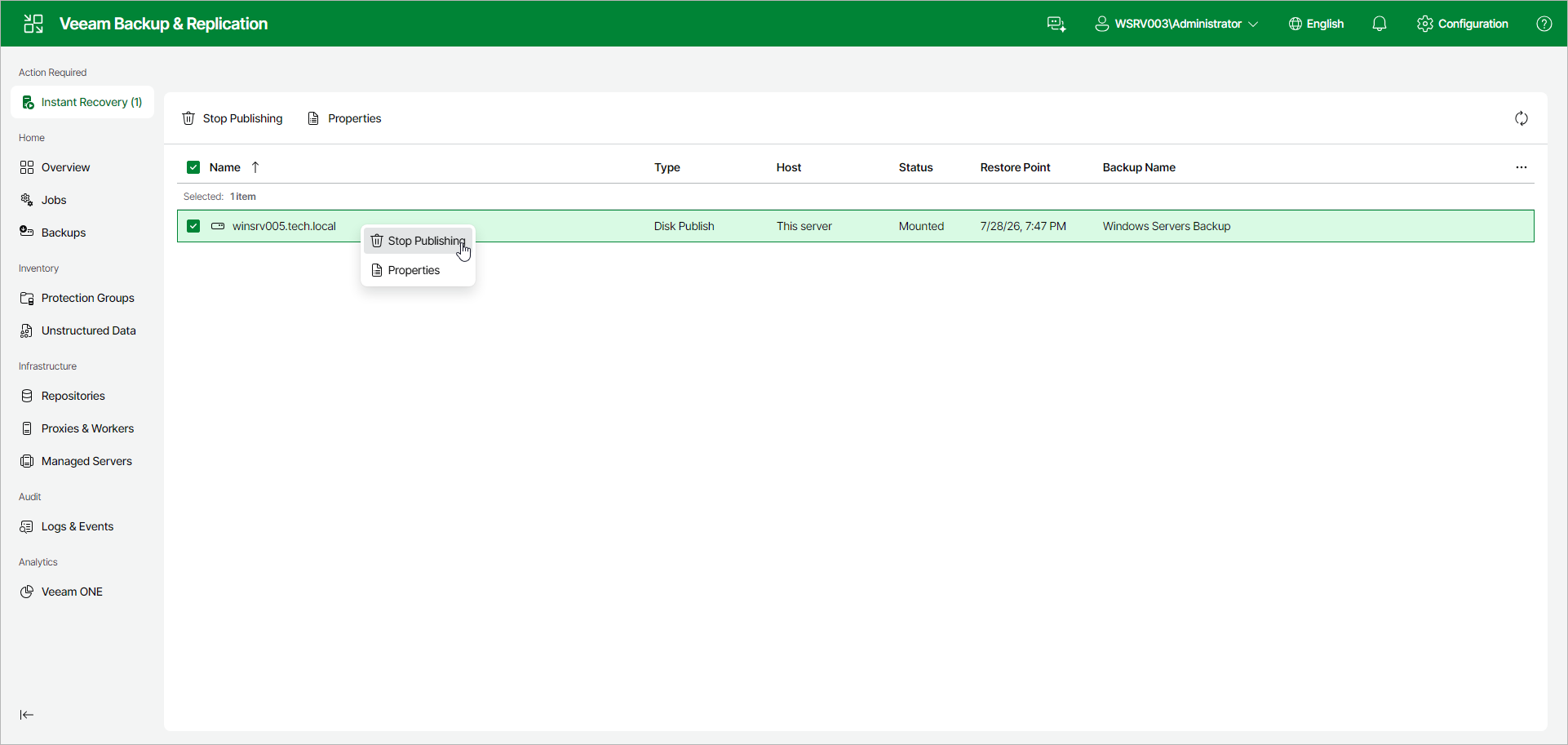Viewport: 1568px width, 745px height.
Task: Click the Jobs gear icon in sidebar
Action: [x=27, y=200]
